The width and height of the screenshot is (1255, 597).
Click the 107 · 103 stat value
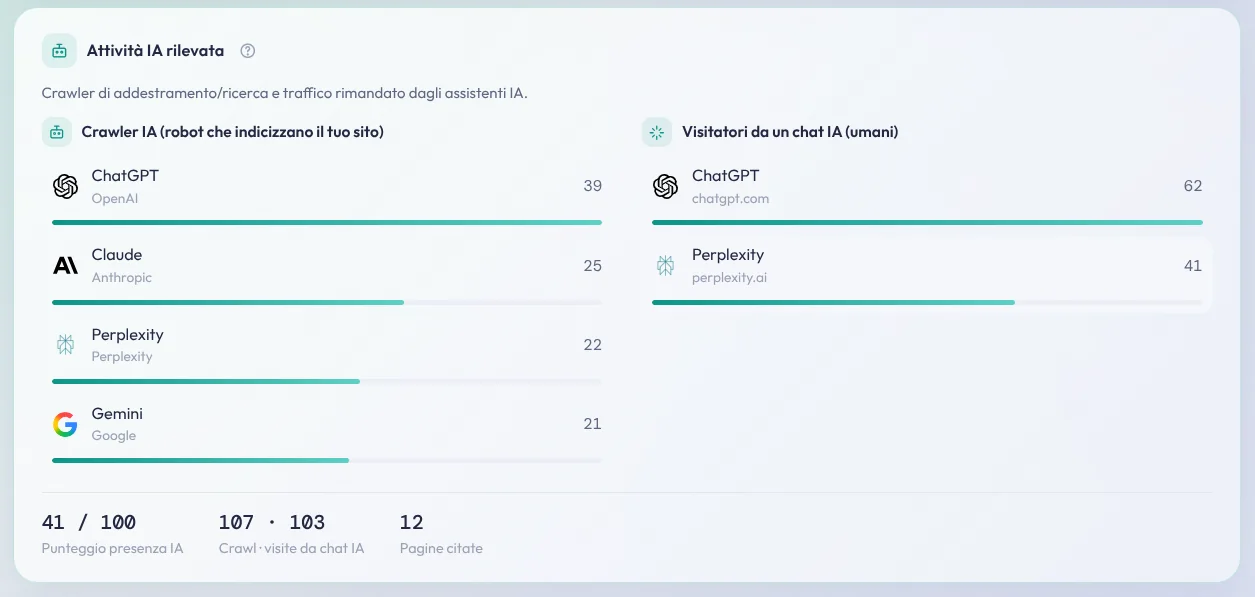coord(272,522)
